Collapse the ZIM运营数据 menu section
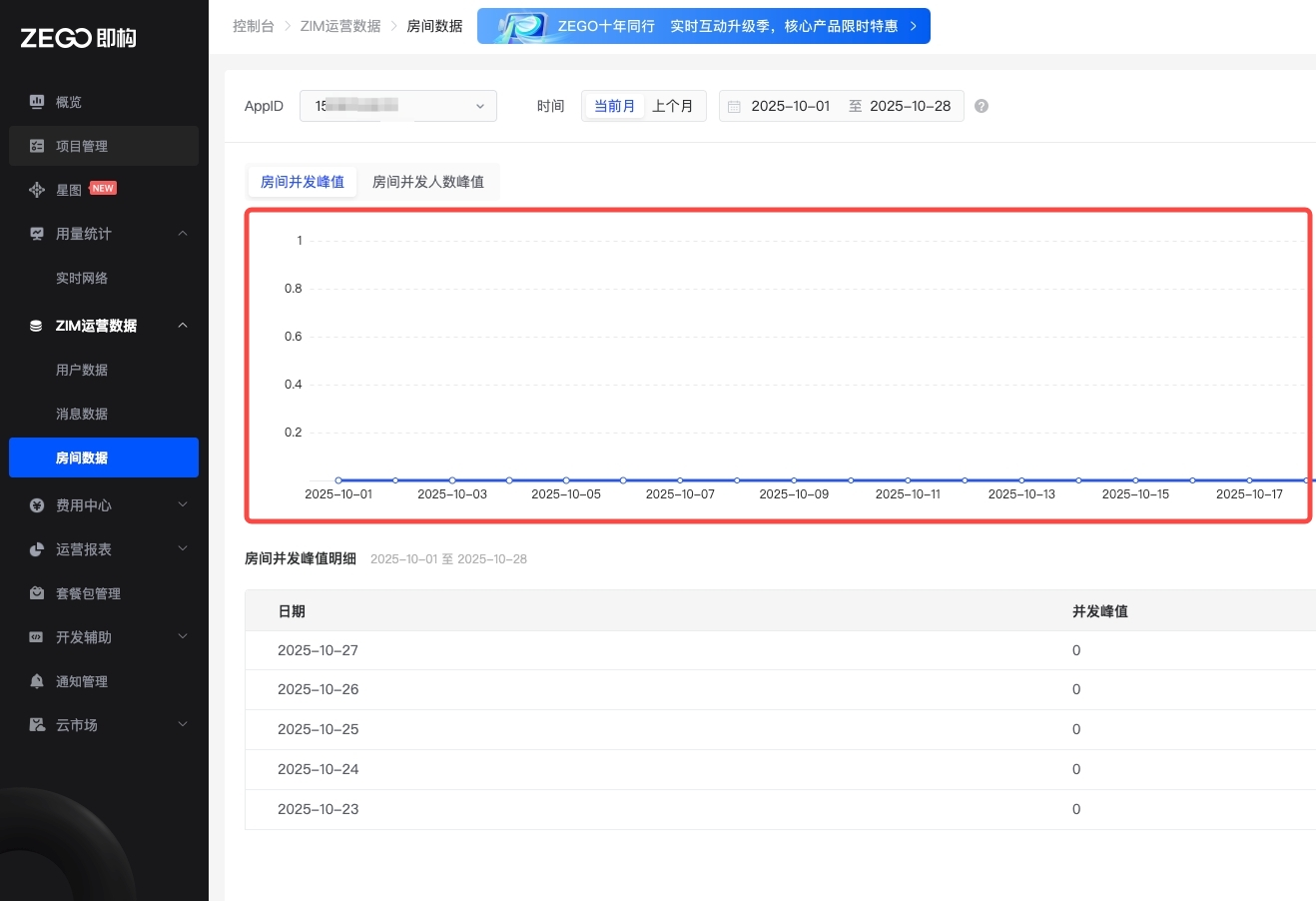Screen dimensions: 1316x901 click(183, 326)
